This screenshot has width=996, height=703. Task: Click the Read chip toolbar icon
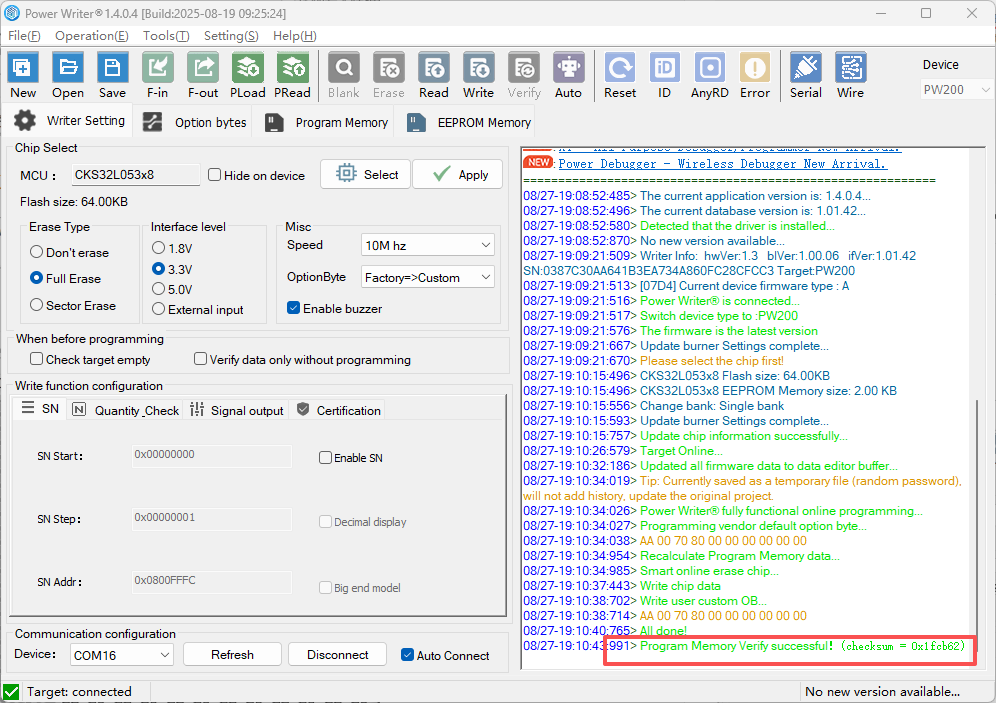(434, 68)
